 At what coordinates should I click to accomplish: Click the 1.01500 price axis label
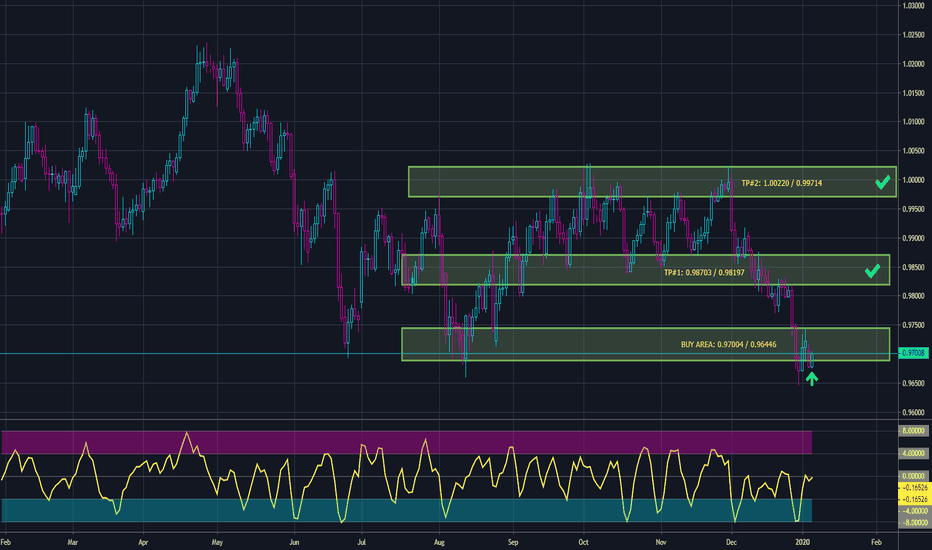tap(914, 93)
